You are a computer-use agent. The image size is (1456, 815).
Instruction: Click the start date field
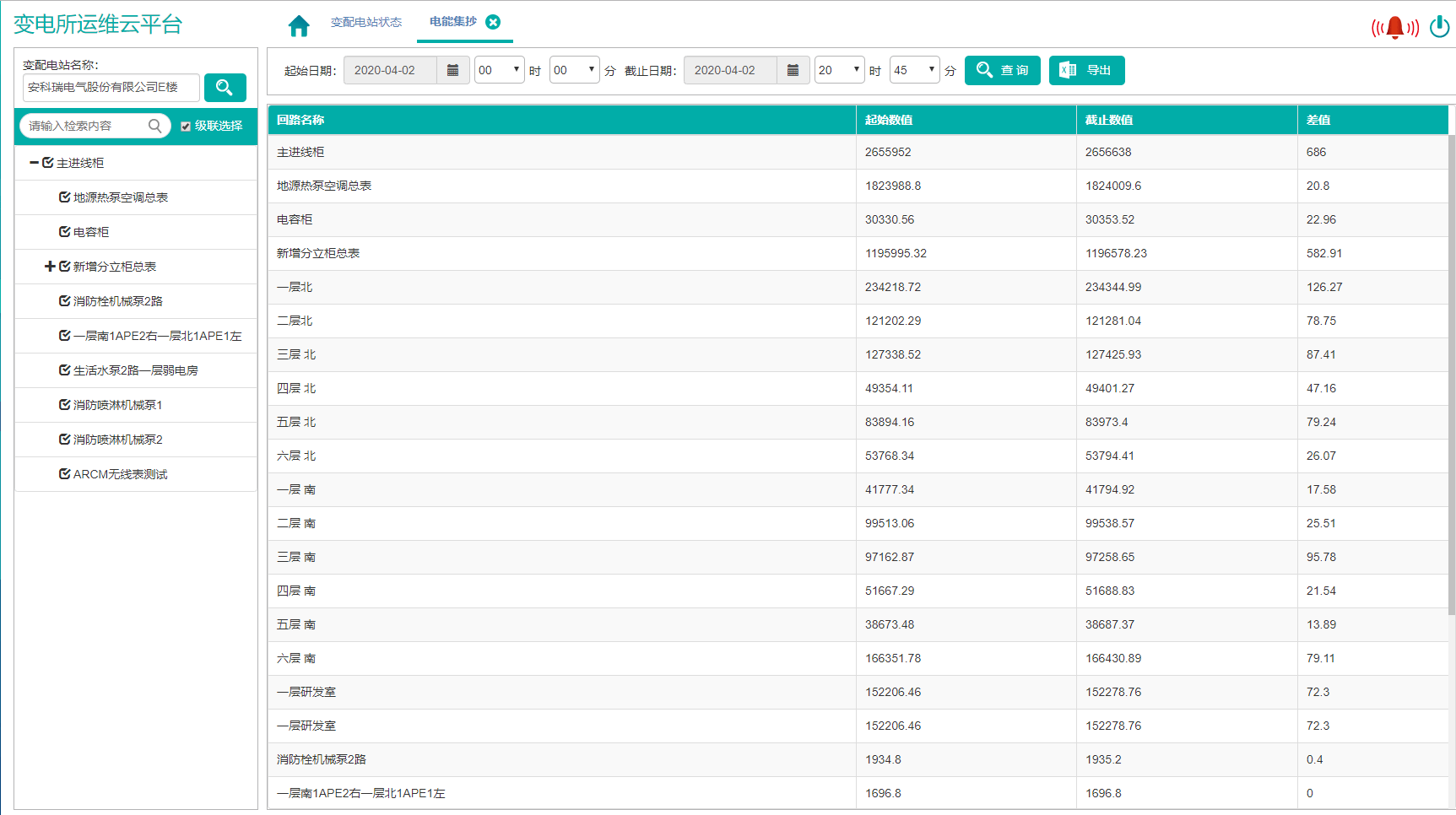pos(390,70)
